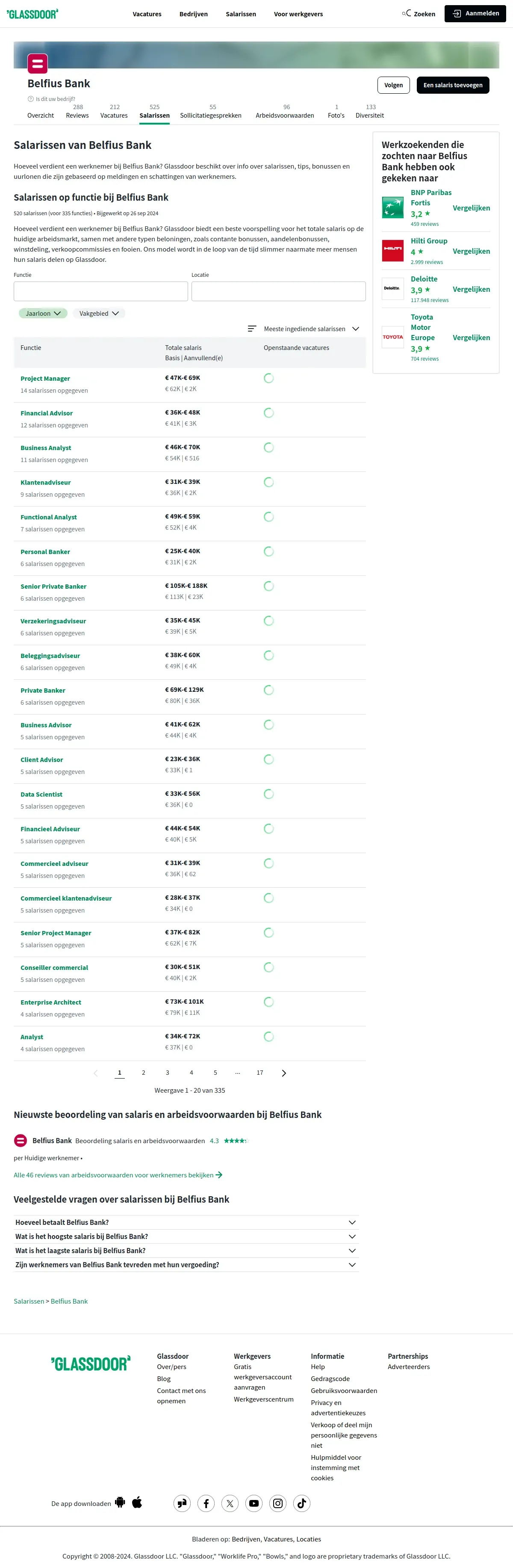This screenshot has height=1568, width=513.
Task: Click the Locatie search input field
Action: (x=279, y=291)
